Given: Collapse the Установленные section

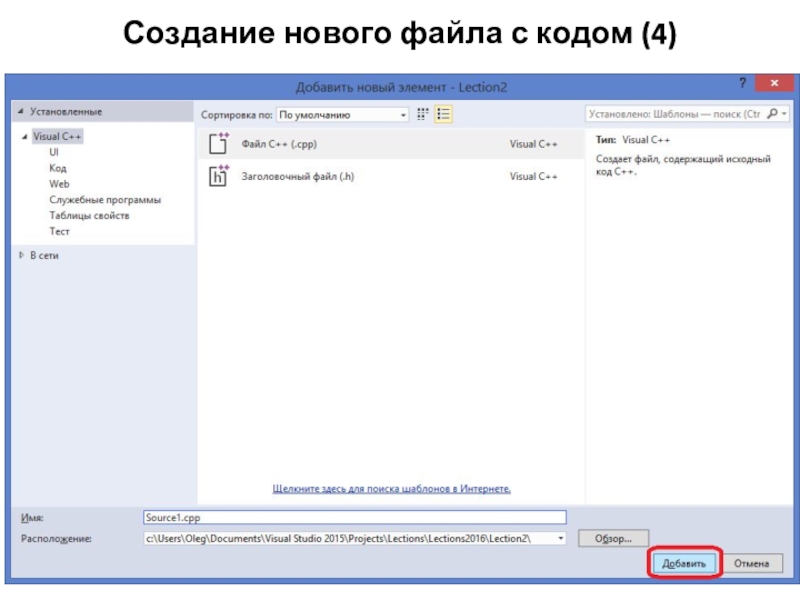Looking at the screenshot, I should point(20,111).
